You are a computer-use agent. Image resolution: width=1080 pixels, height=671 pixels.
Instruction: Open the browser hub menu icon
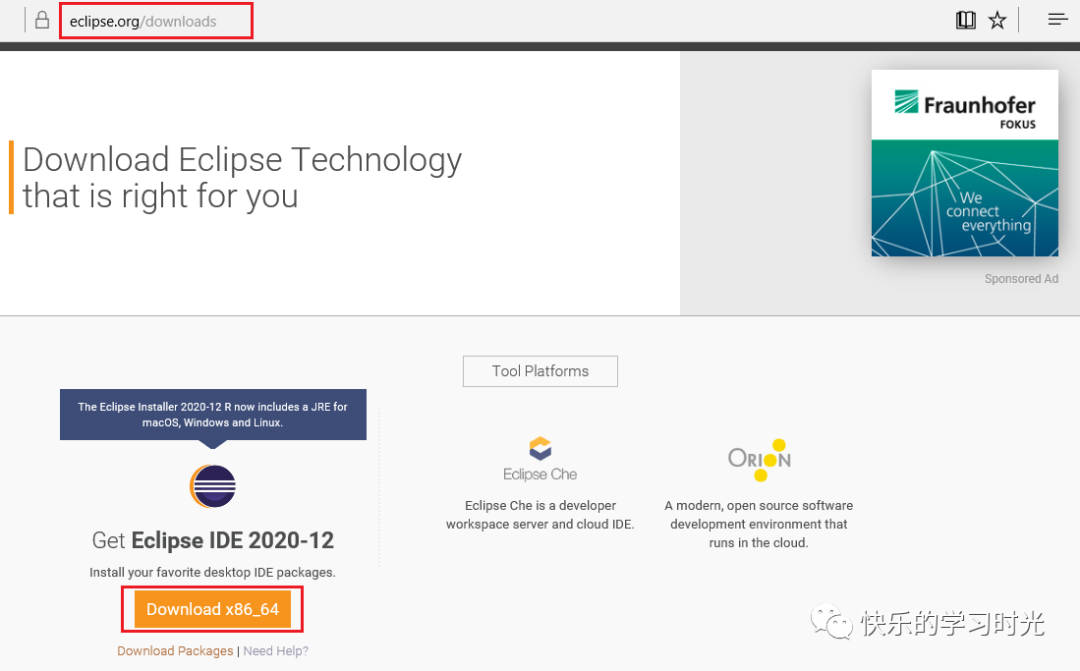[x=1058, y=19]
